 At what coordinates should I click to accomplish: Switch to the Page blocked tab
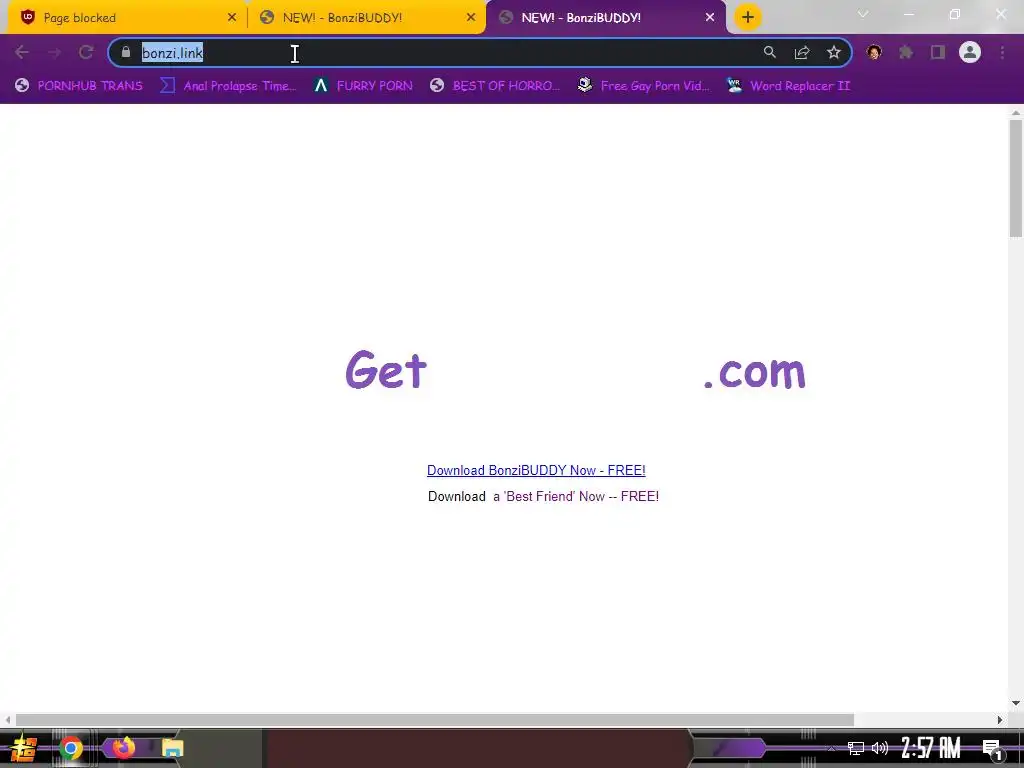pyautogui.click(x=127, y=18)
